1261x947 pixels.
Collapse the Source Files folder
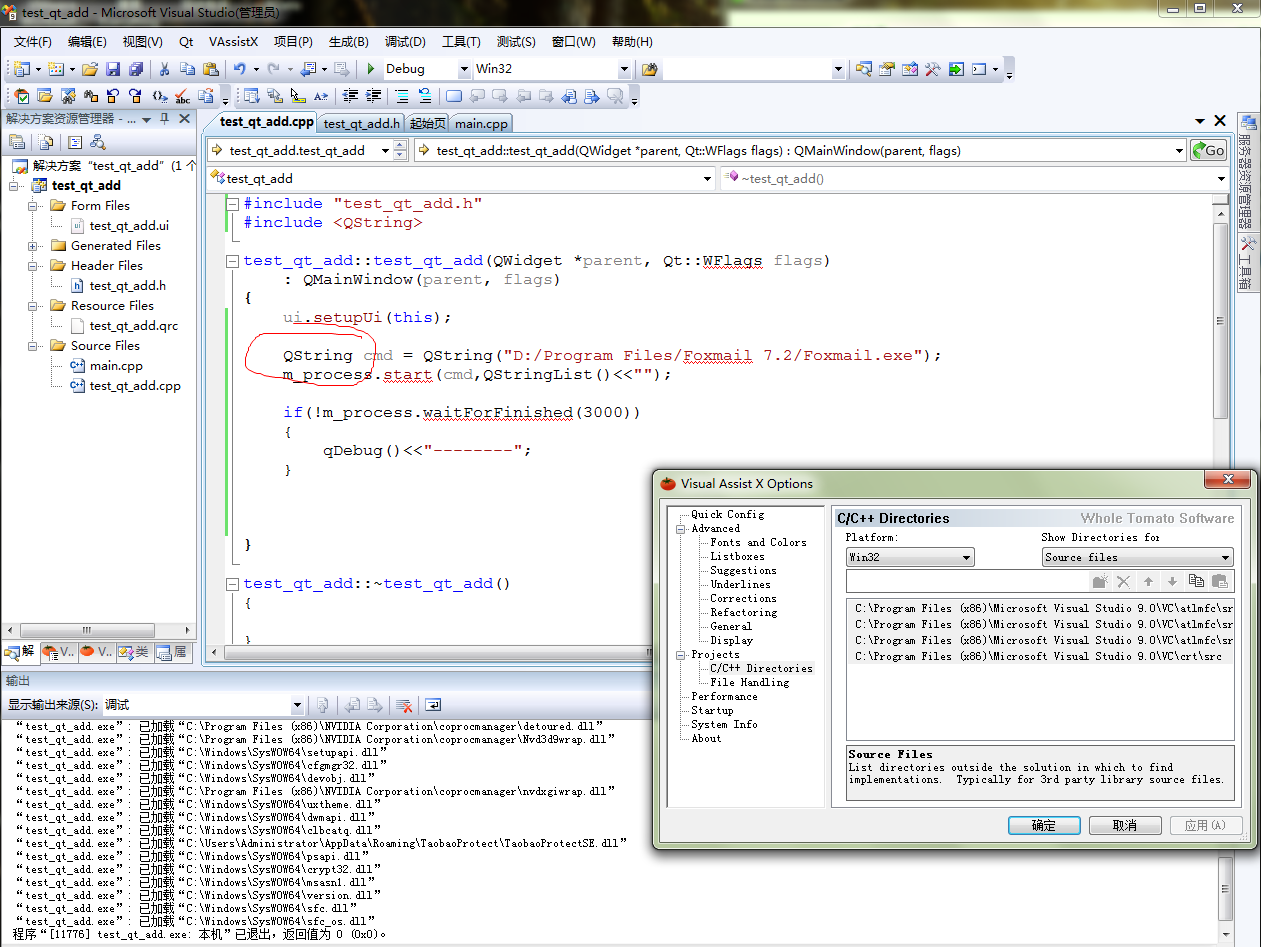click(x=33, y=346)
